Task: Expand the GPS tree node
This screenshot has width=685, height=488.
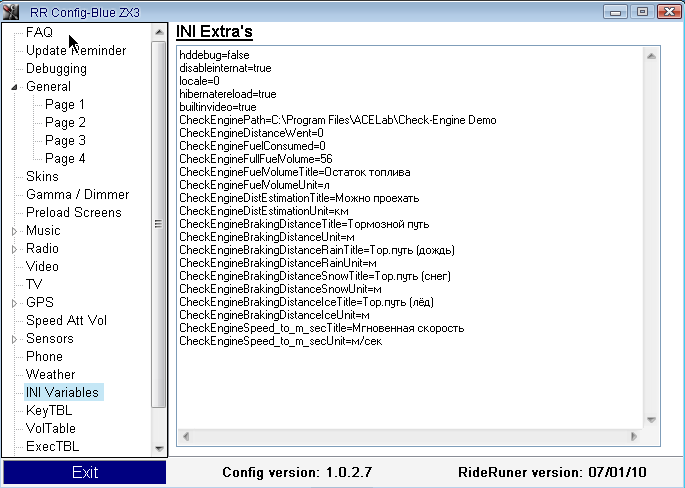Action: (x=15, y=303)
